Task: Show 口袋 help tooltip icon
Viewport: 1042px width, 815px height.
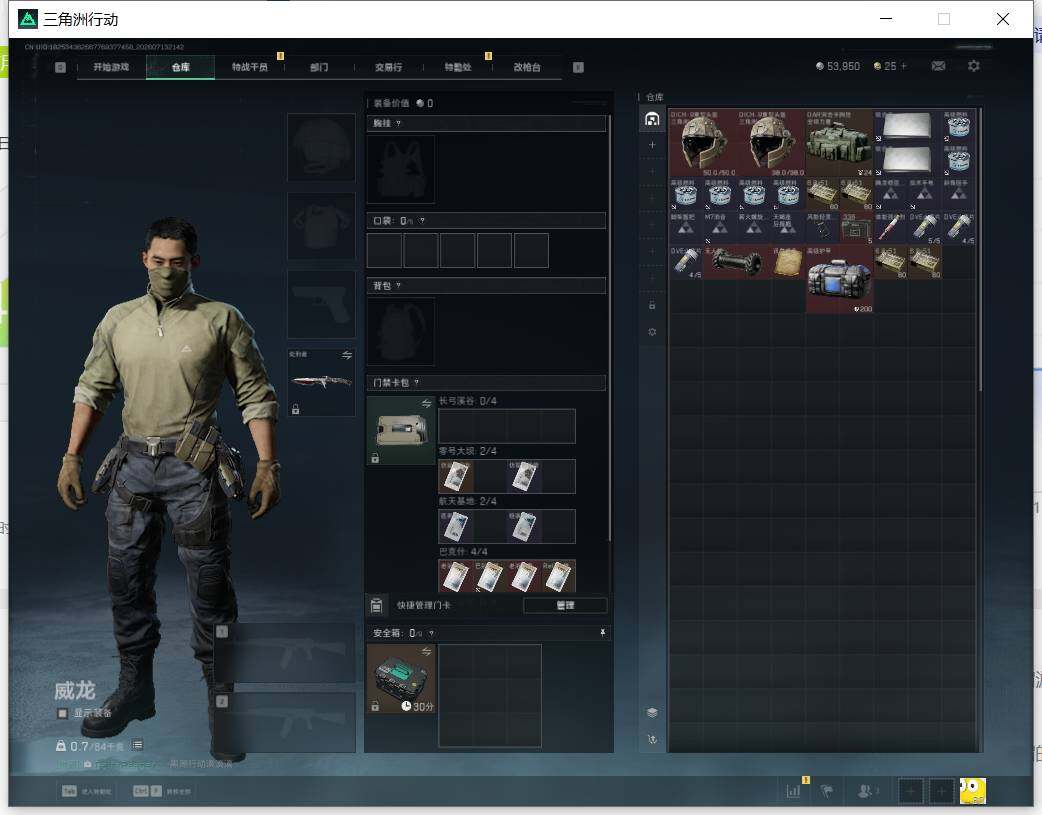Action: 422,221
